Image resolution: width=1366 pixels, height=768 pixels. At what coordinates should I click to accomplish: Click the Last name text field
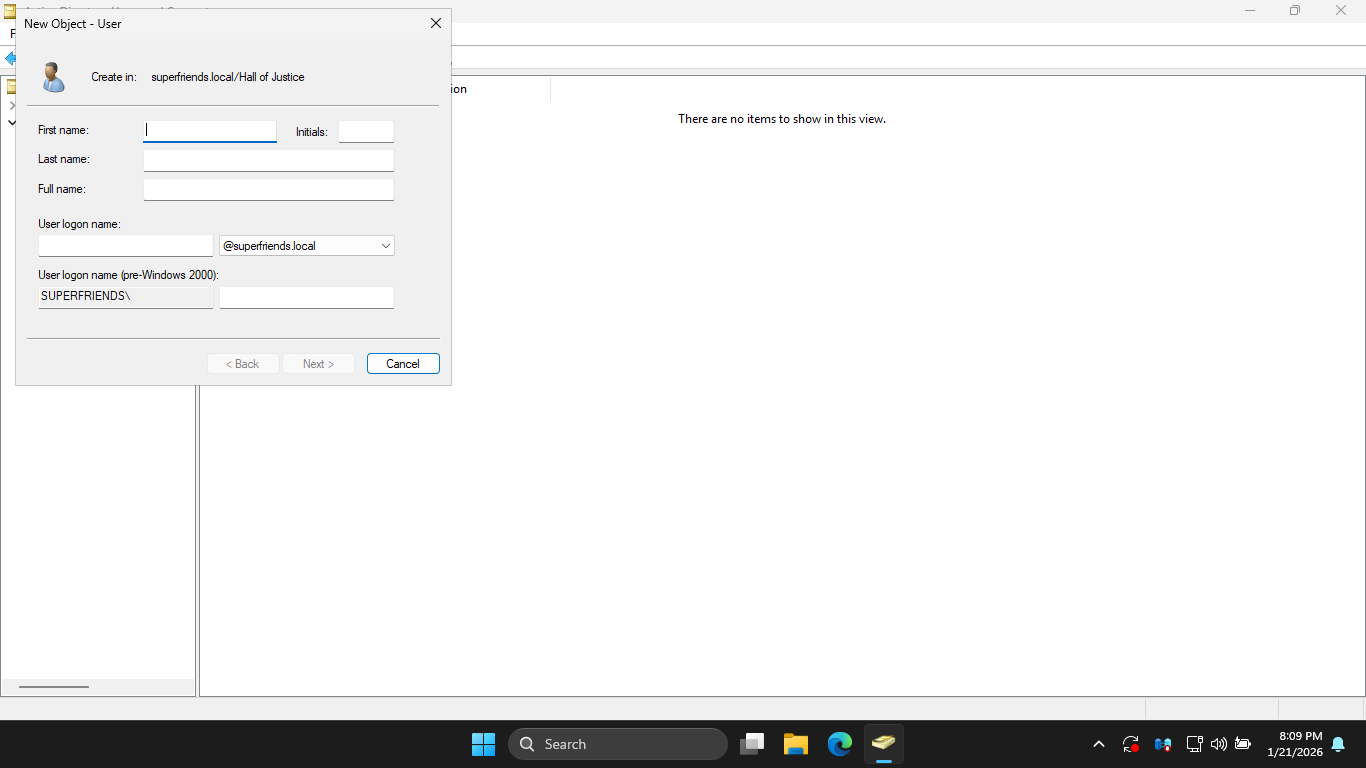[268, 160]
